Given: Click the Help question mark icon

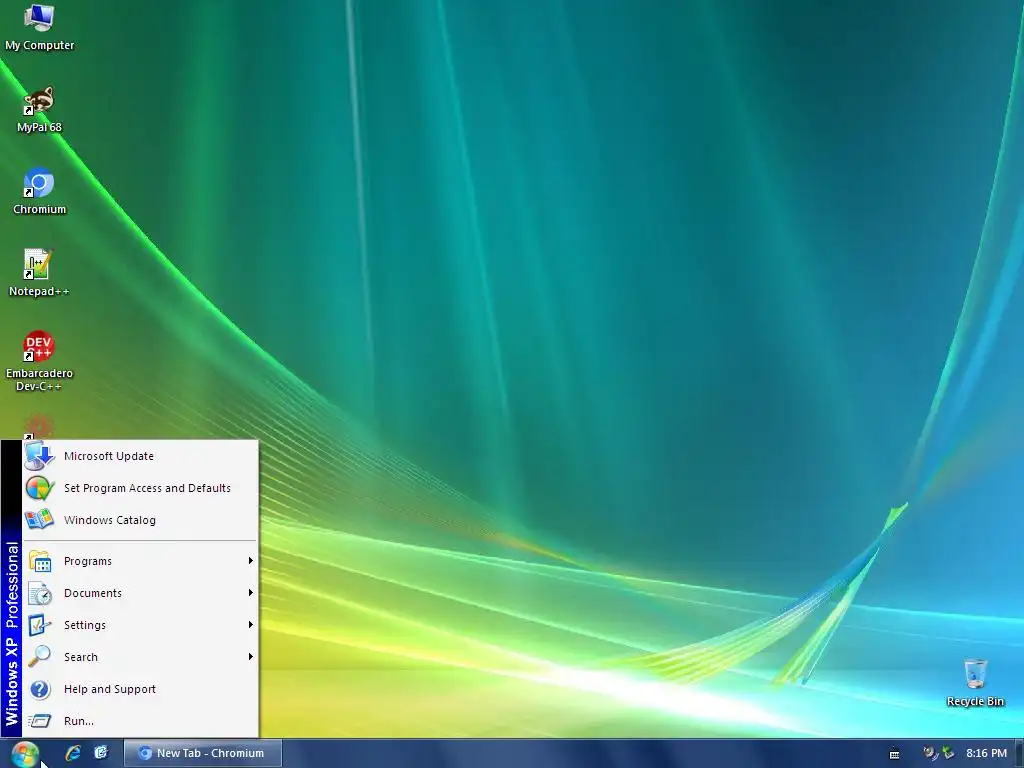Looking at the screenshot, I should coord(40,689).
